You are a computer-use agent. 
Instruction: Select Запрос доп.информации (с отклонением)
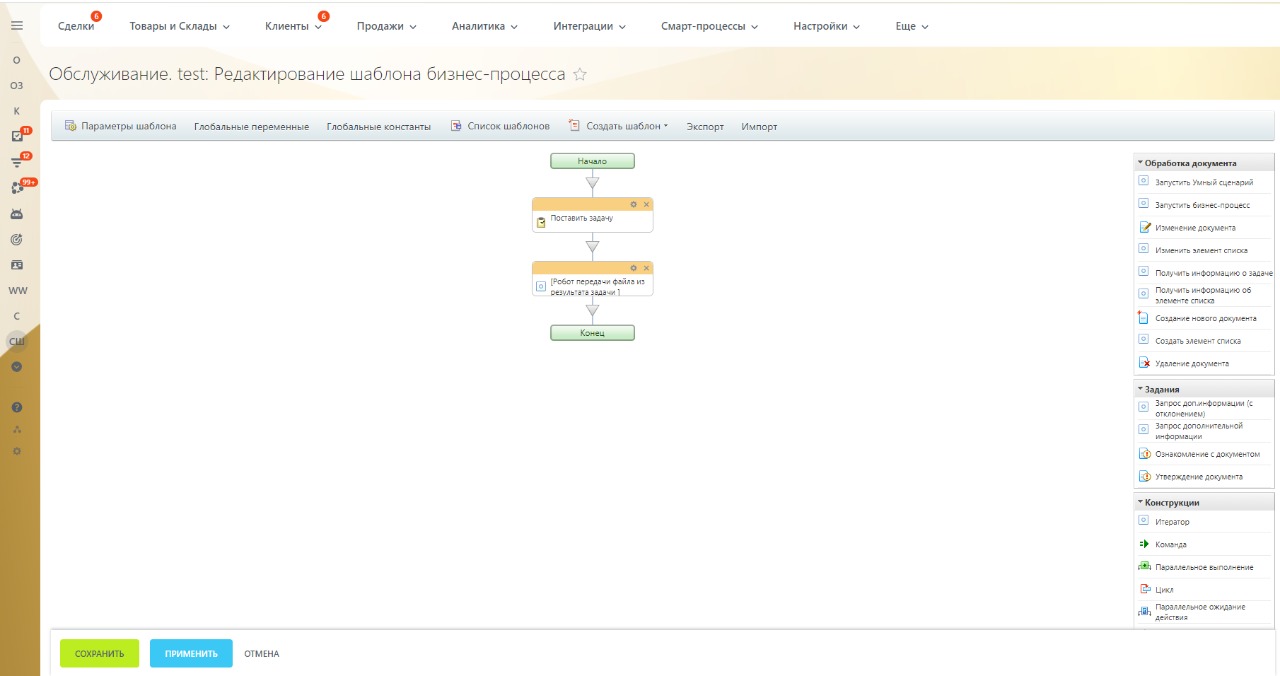(x=1204, y=408)
